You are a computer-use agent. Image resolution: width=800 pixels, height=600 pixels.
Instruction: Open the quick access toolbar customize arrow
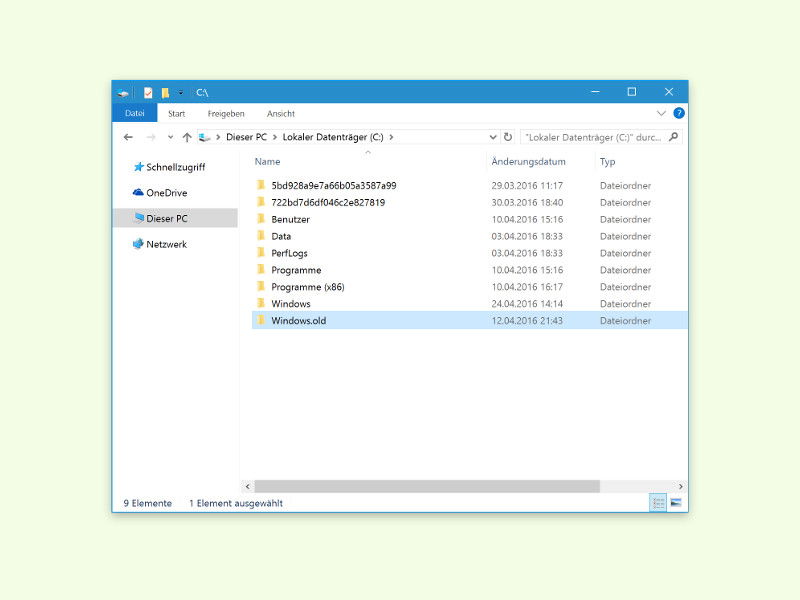click(x=181, y=92)
